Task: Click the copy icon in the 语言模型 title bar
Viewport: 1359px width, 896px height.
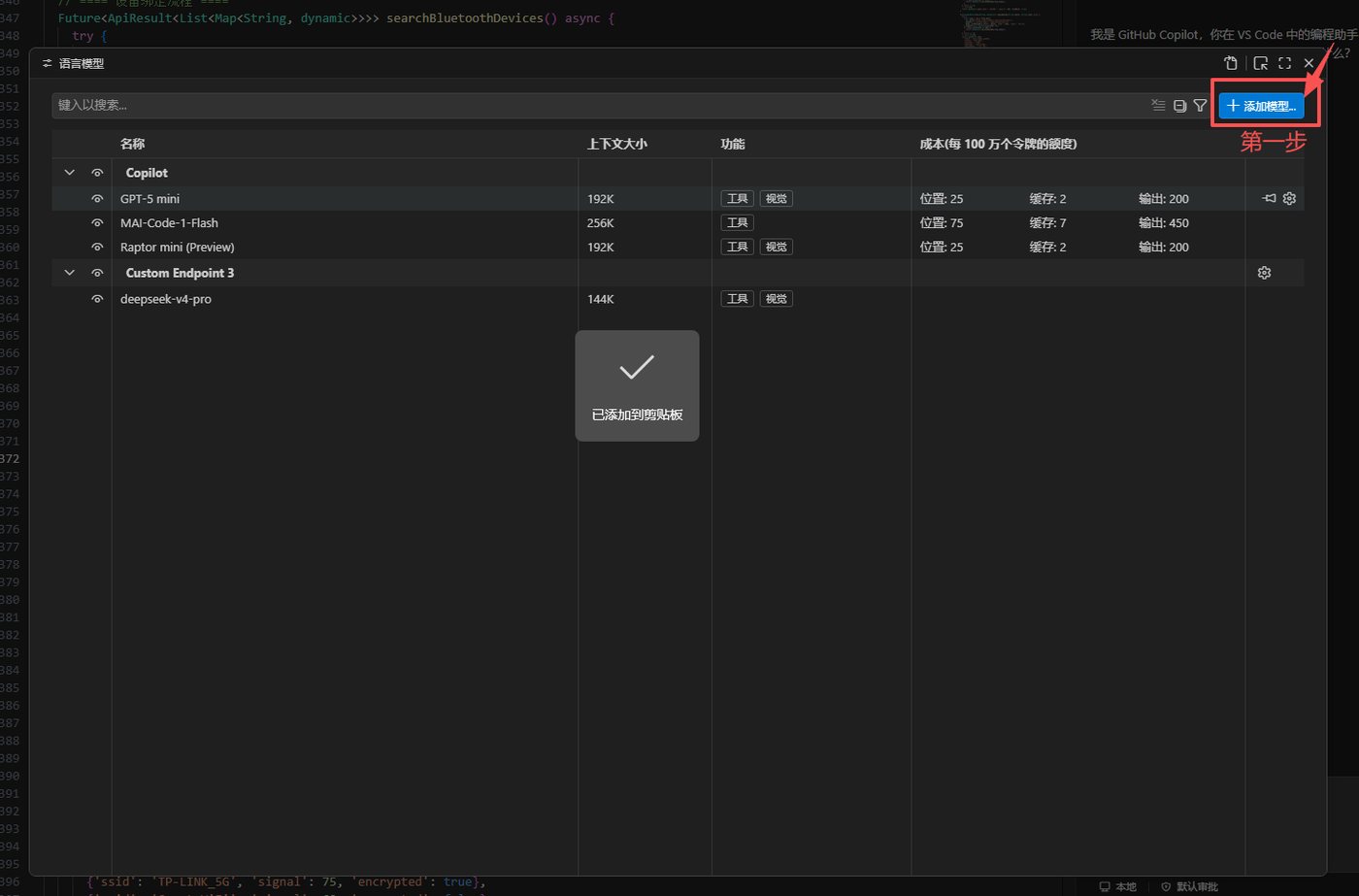Action: pos(1231,63)
